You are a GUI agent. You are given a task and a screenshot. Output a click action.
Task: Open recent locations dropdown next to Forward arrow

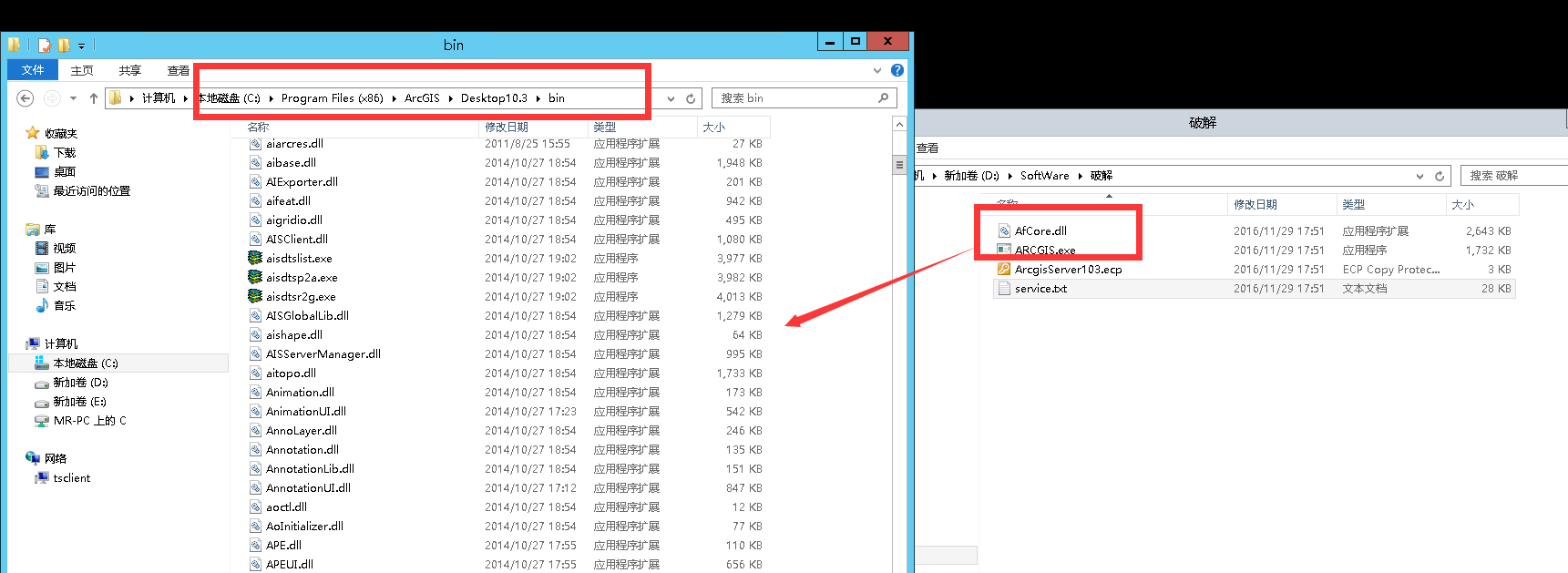pyautogui.click(x=73, y=98)
